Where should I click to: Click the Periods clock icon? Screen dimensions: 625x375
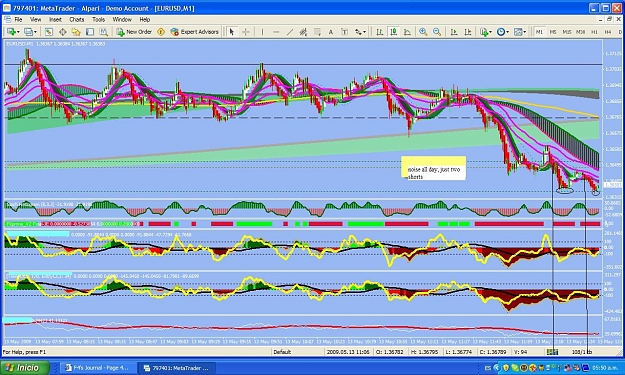[x=501, y=32]
